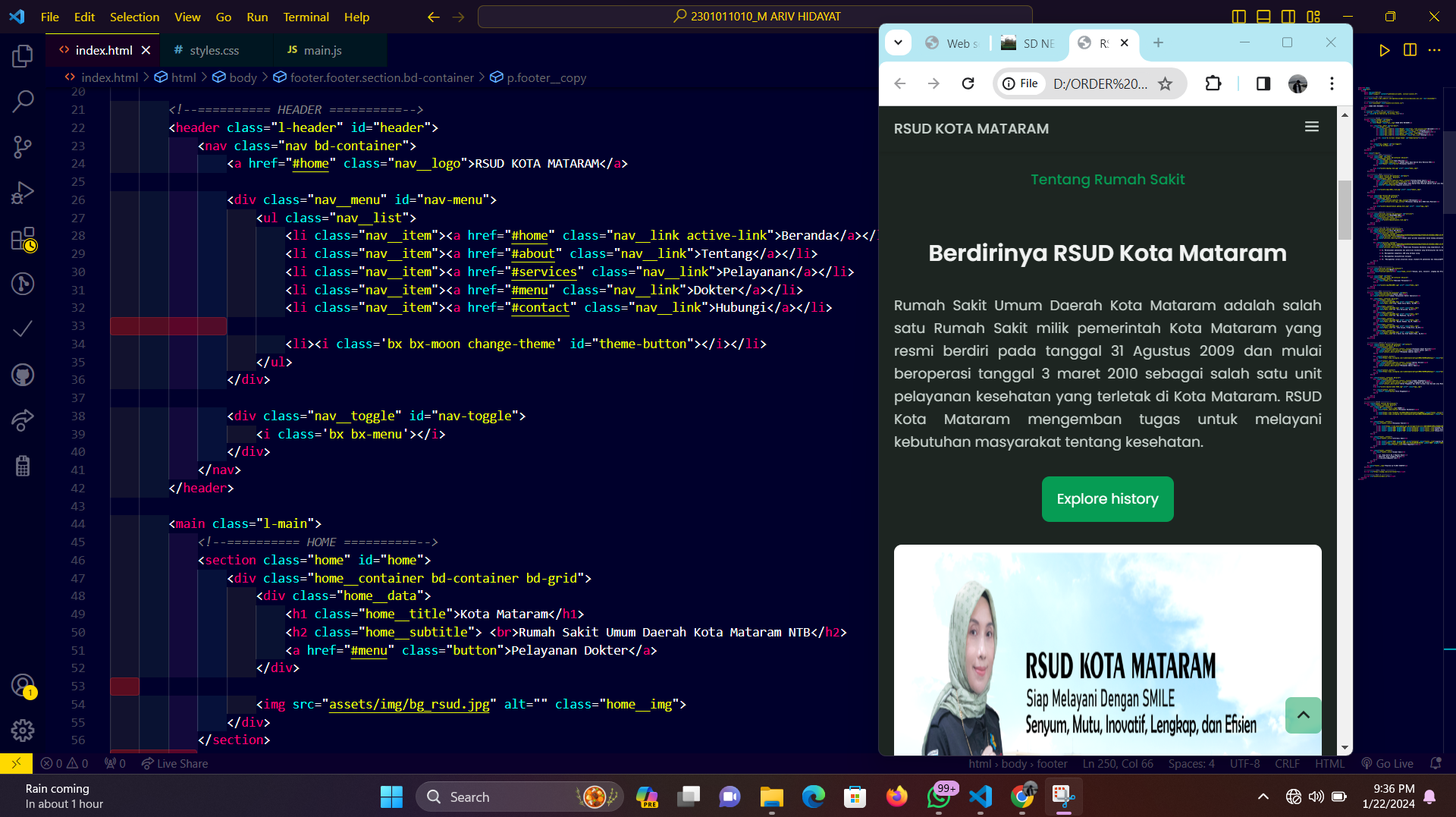
Task: Reload the browser page
Action: [968, 83]
